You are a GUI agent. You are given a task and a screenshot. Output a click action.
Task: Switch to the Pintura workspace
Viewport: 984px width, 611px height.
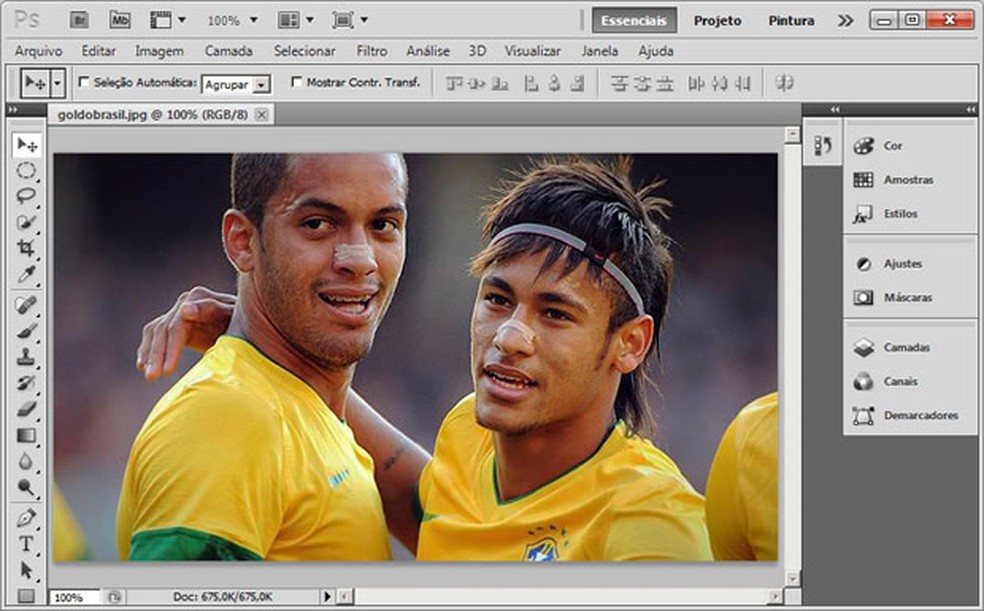[x=791, y=20]
